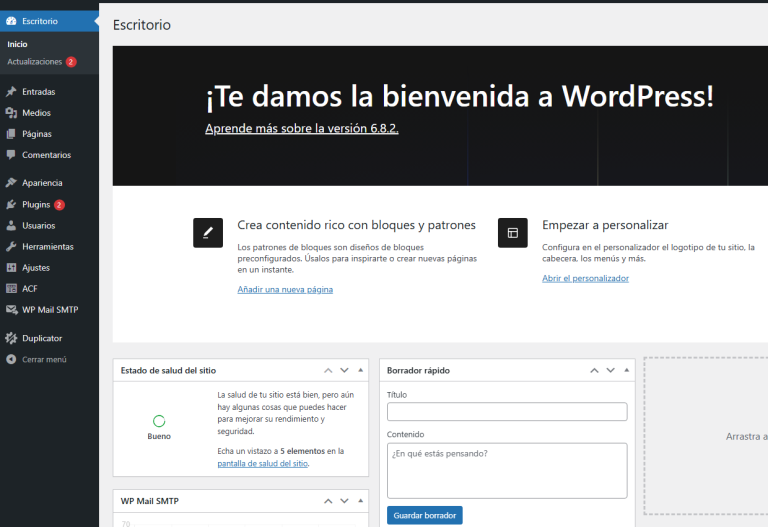Image resolution: width=768 pixels, height=527 pixels.
Task: Go to Medios in sidebar
Action: tap(49, 113)
